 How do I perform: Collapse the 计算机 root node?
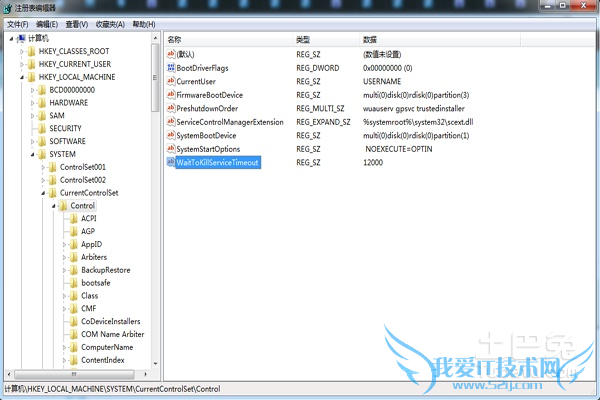pyautogui.click(x=11, y=39)
